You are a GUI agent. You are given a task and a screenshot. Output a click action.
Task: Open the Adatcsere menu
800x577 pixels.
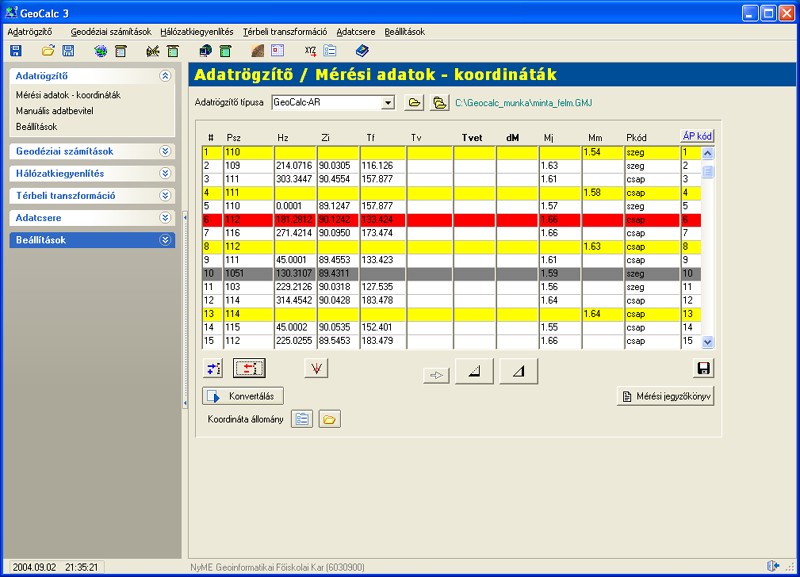[x=356, y=32]
